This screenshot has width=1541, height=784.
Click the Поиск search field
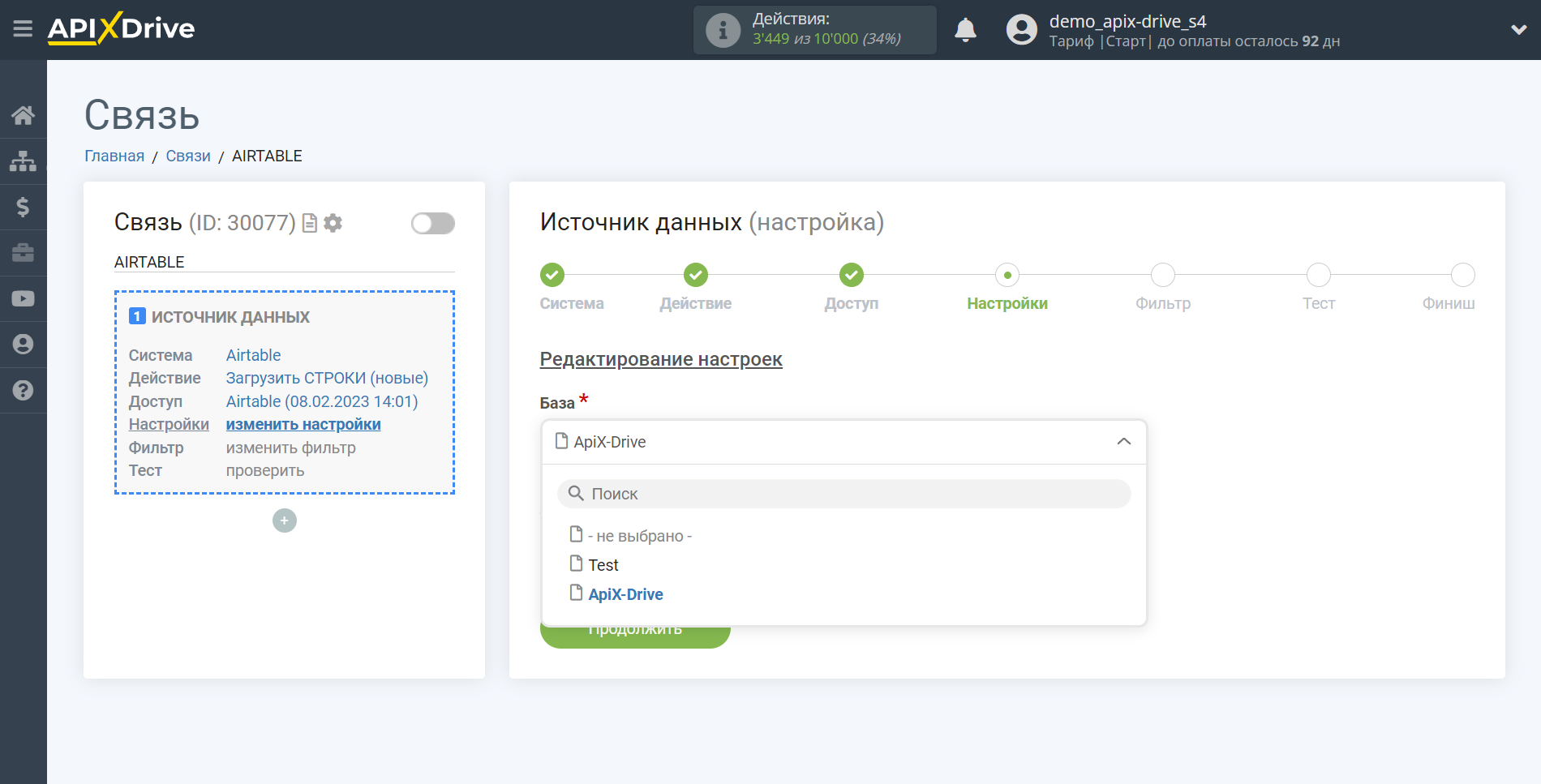[843, 494]
